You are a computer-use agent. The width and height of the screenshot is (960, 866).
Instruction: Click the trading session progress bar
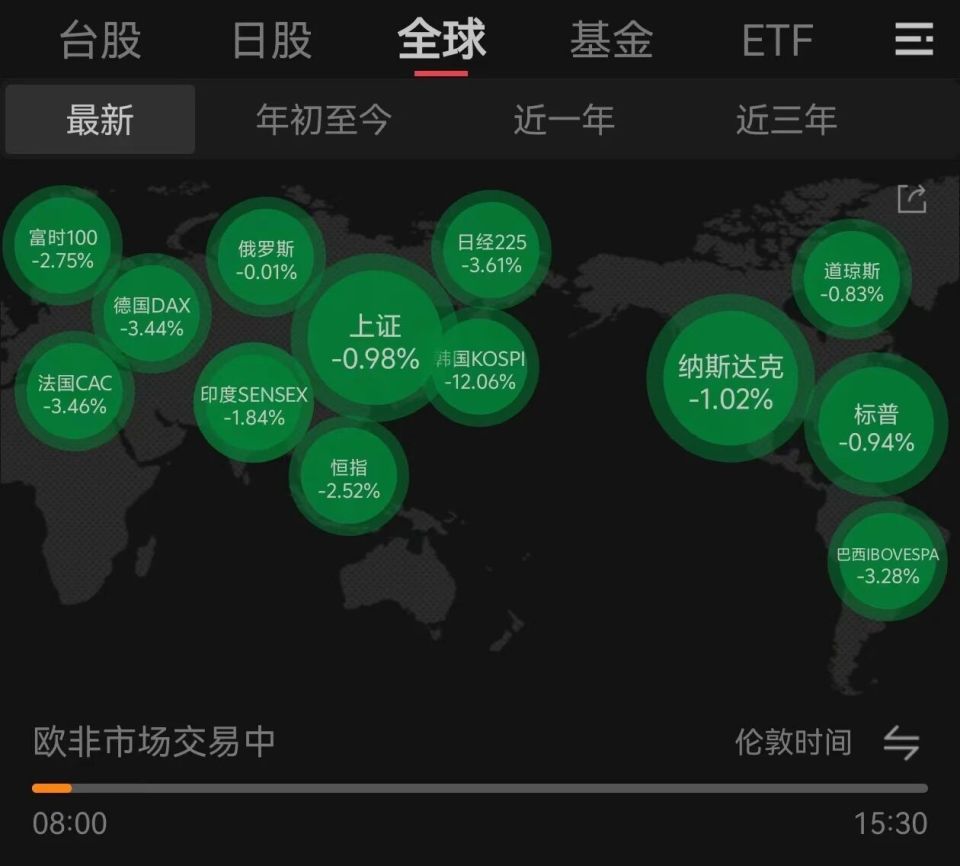tap(480, 786)
